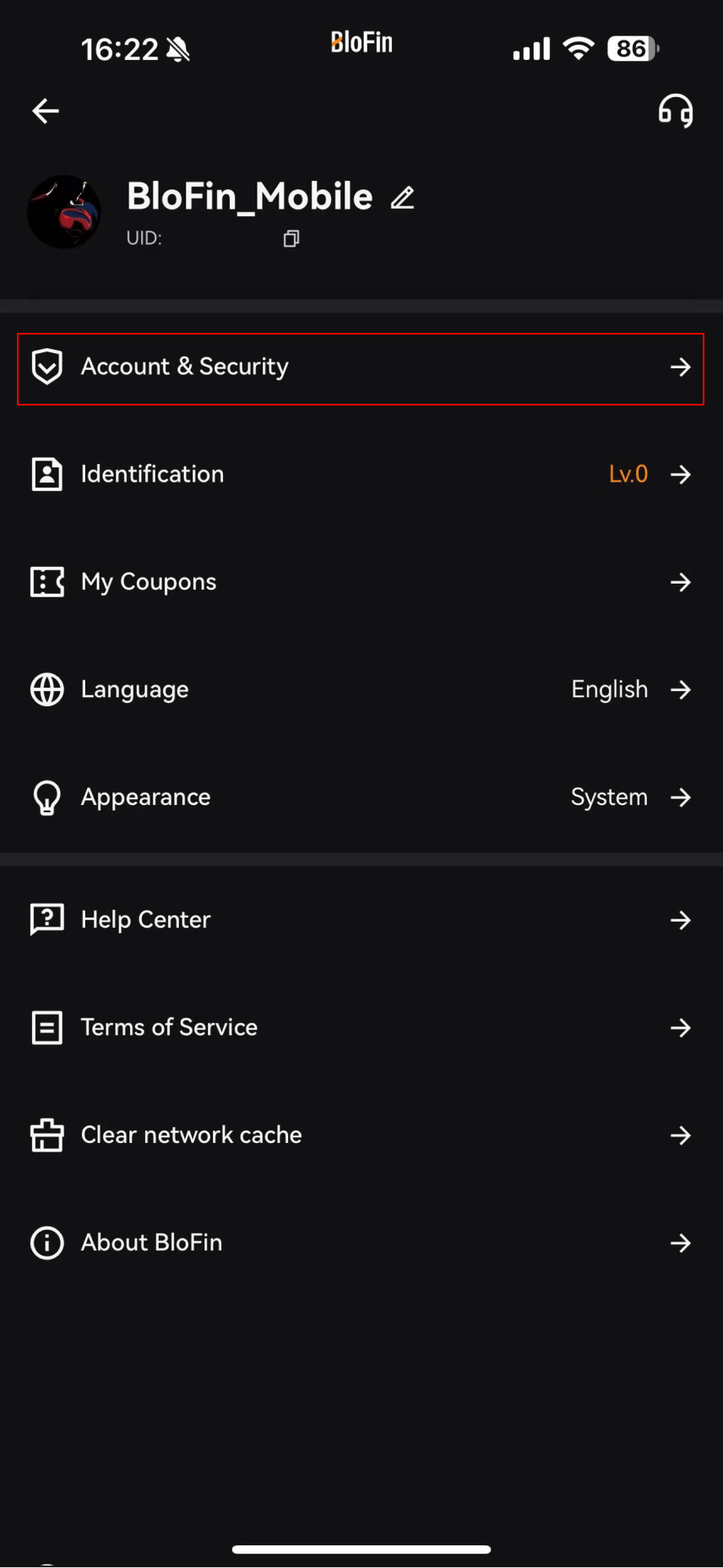This screenshot has height=1568, width=723.
Task: Open the Help Center entry
Action: coord(361,919)
